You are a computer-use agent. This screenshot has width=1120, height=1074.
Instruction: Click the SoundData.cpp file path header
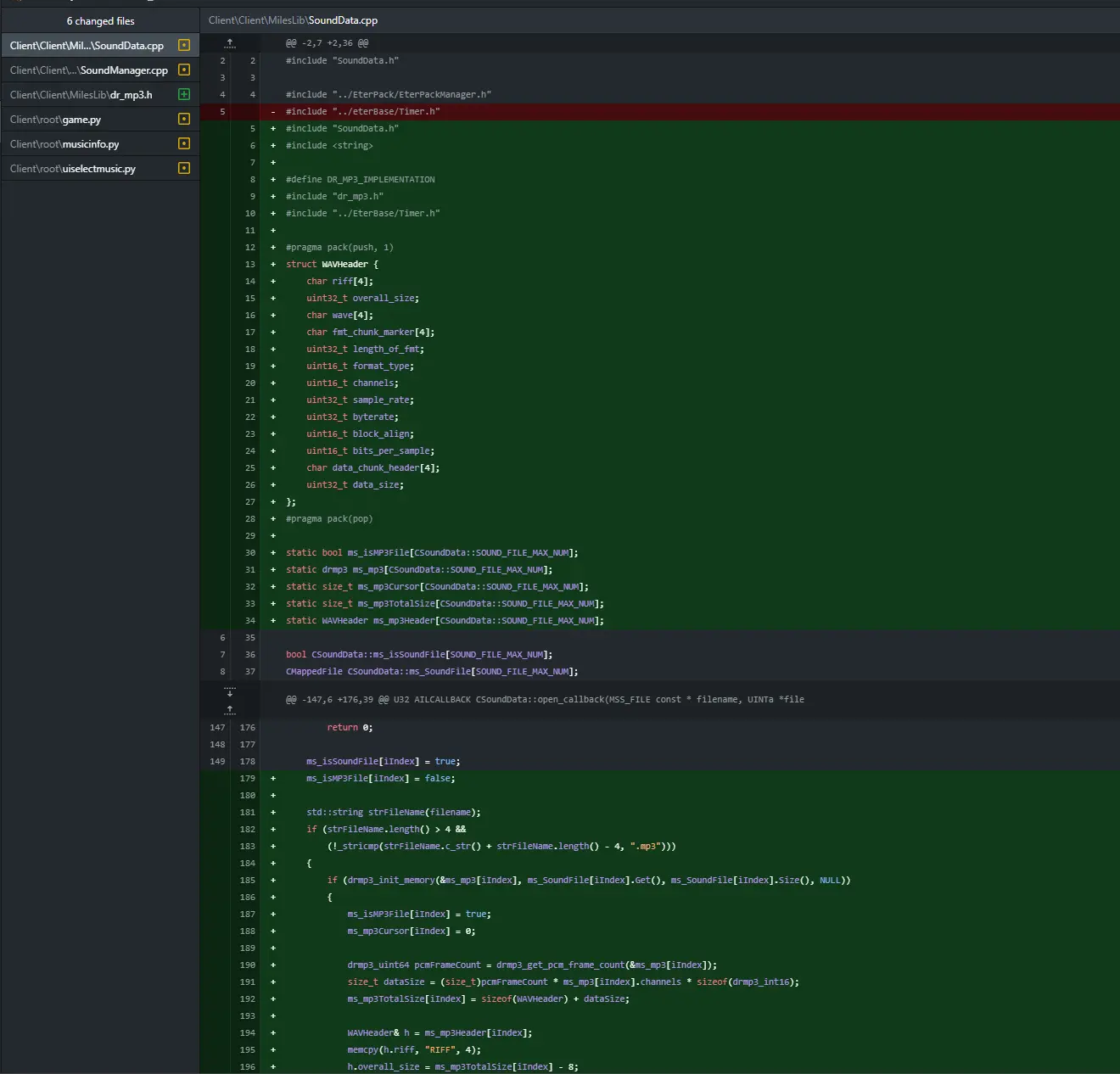pyautogui.click(x=294, y=20)
